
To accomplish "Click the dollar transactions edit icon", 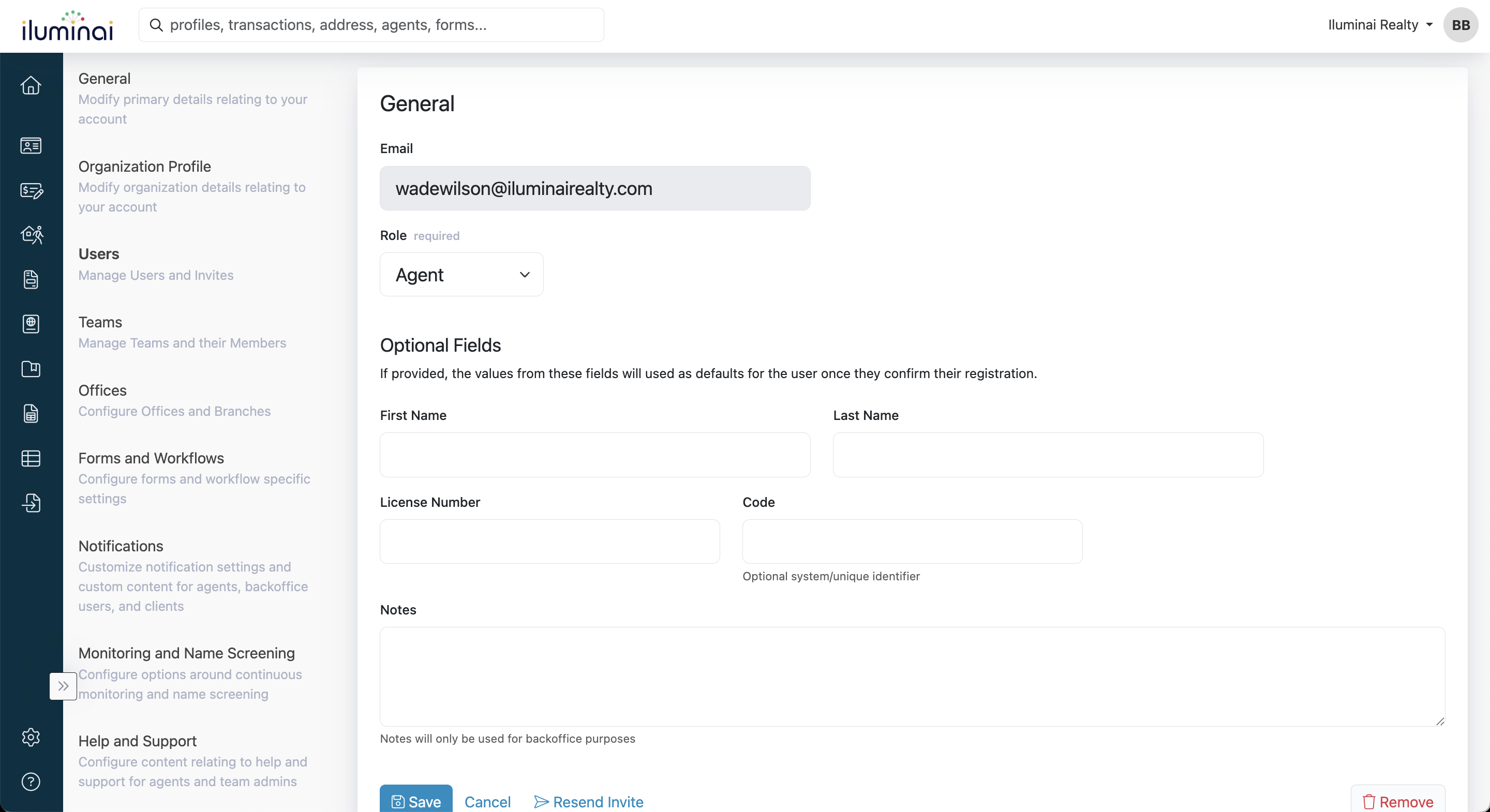I will 31,190.
